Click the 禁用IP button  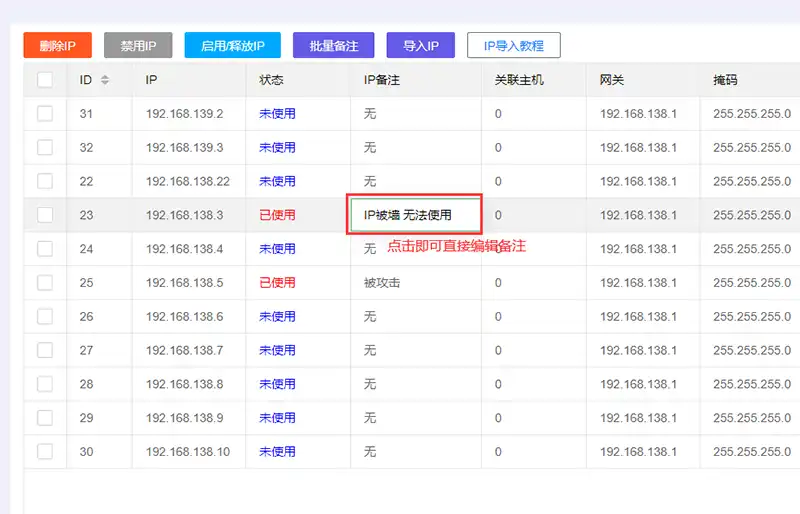pos(138,45)
